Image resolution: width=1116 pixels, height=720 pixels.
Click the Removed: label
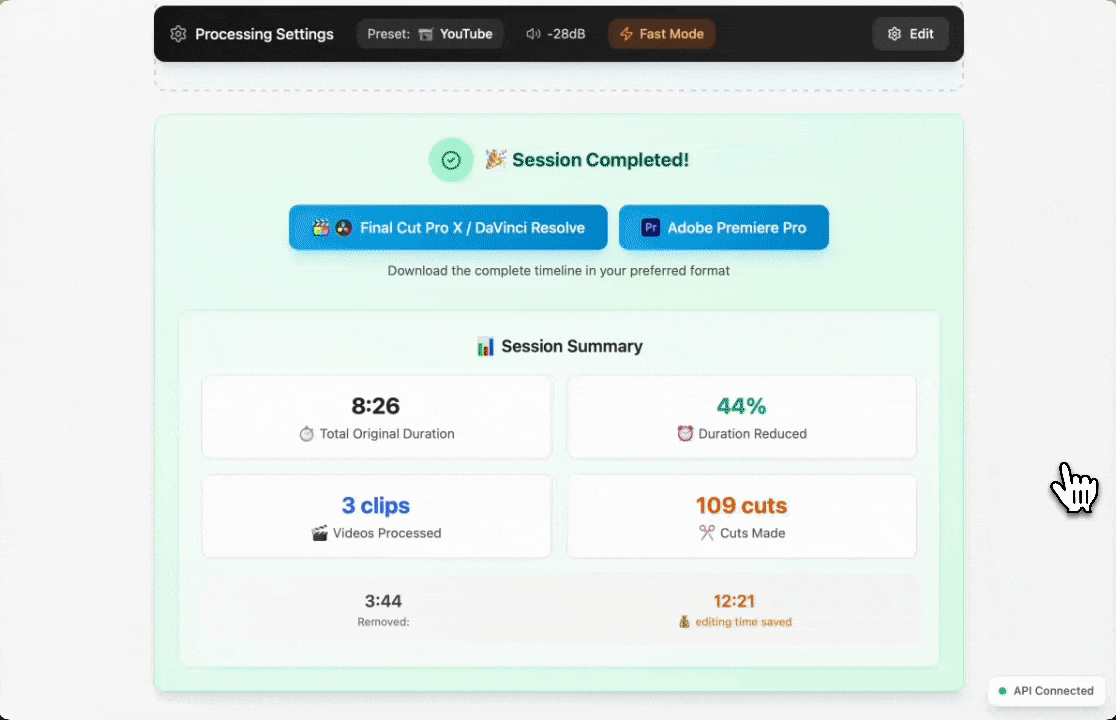(383, 622)
